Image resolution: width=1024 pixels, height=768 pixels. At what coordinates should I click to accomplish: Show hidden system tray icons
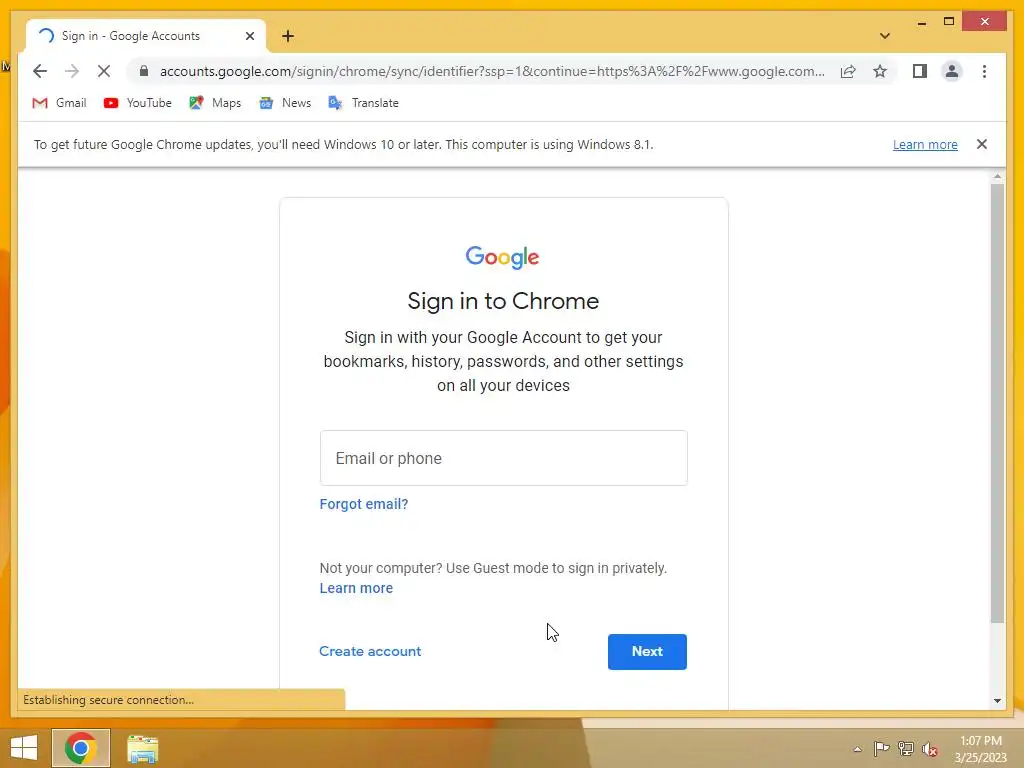[x=857, y=749]
